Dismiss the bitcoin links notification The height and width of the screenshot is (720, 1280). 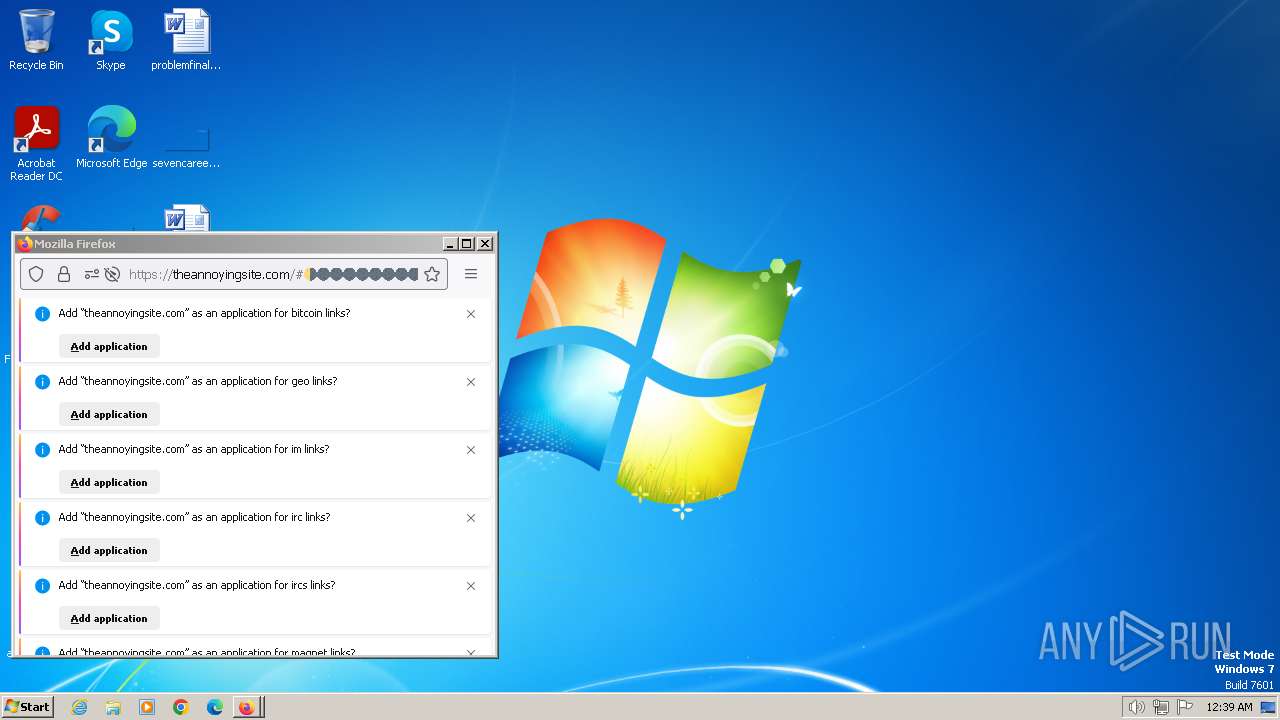point(471,314)
